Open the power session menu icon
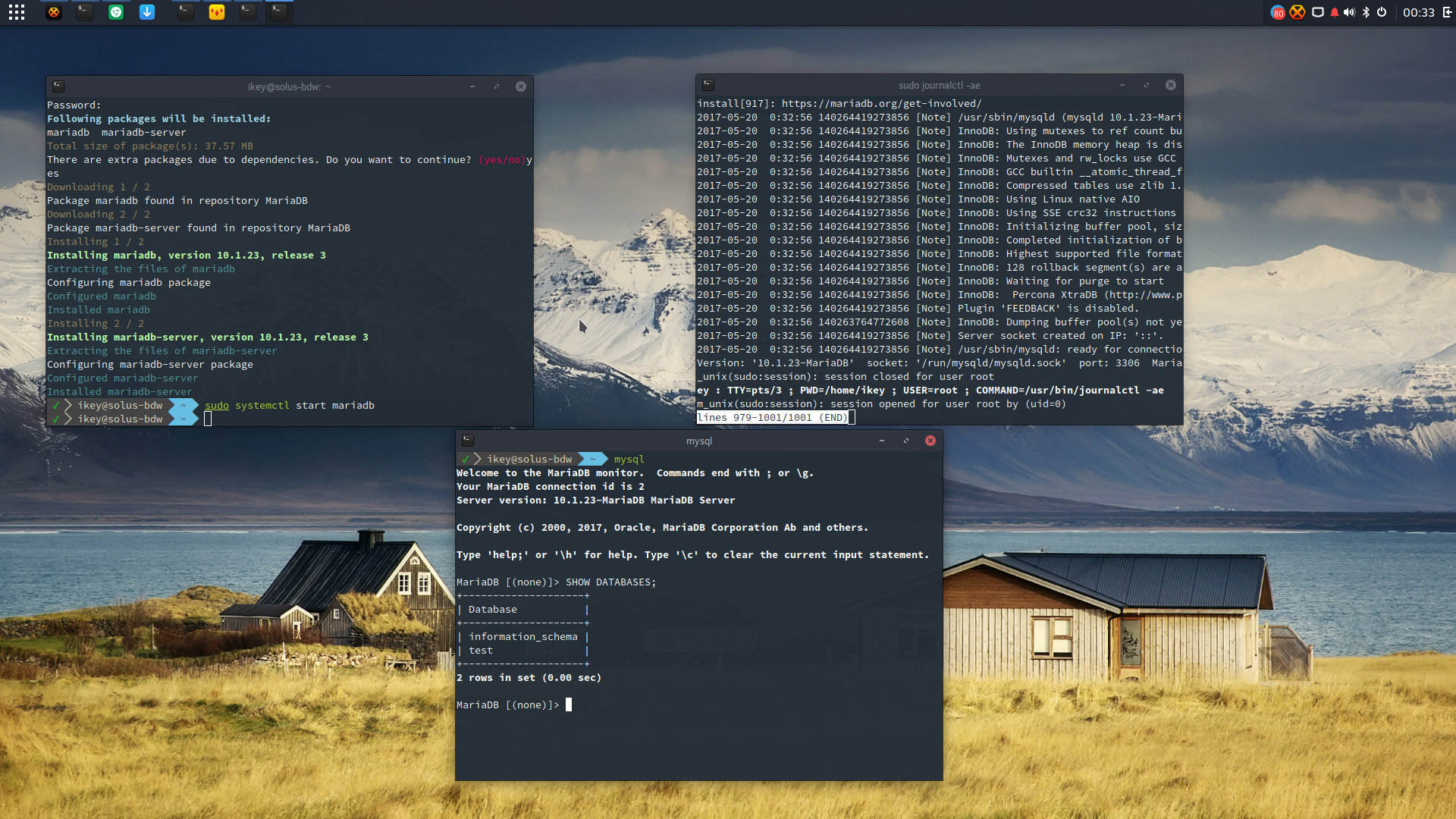The image size is (1456, 819). pos(1382,12)
